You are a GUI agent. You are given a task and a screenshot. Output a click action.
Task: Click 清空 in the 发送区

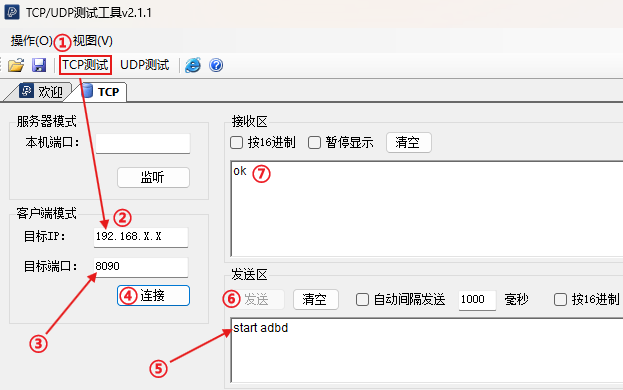coord(315,299)
